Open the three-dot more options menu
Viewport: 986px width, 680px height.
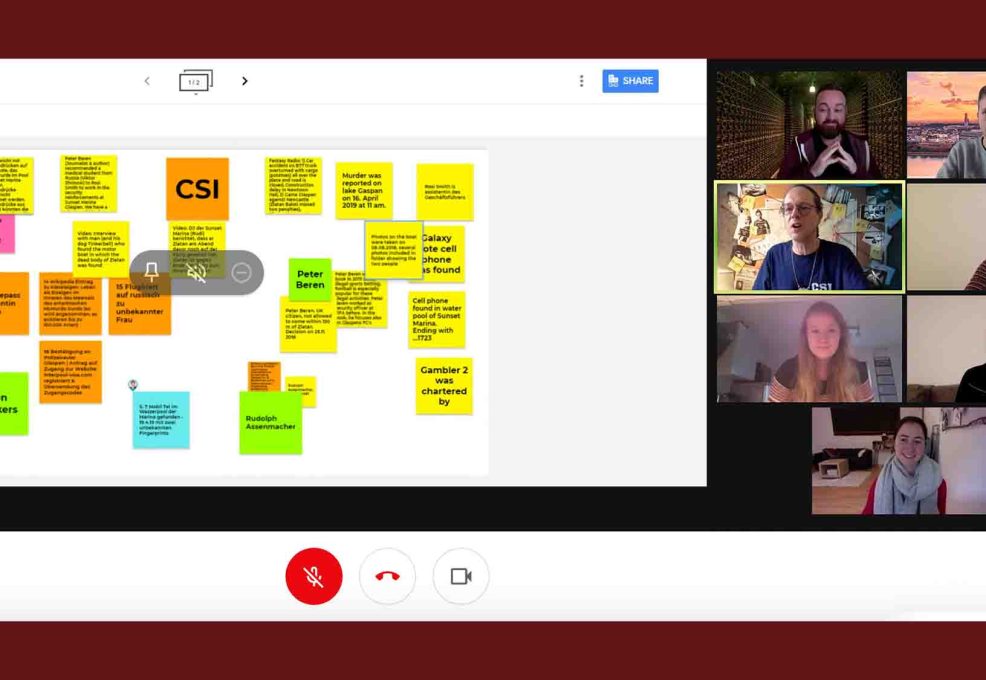(581, 81)
